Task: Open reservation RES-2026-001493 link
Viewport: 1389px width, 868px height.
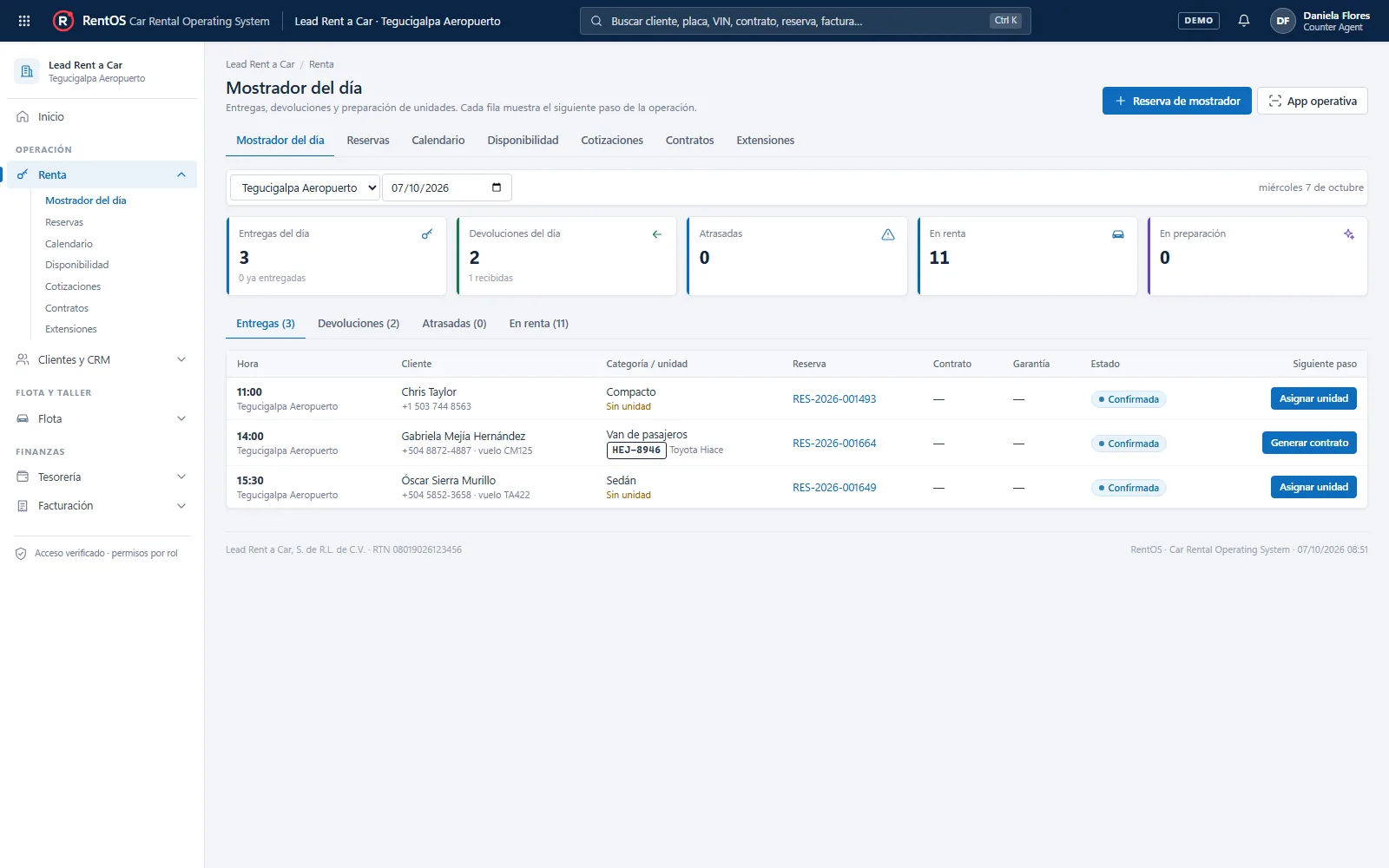Action: (834, 399)
